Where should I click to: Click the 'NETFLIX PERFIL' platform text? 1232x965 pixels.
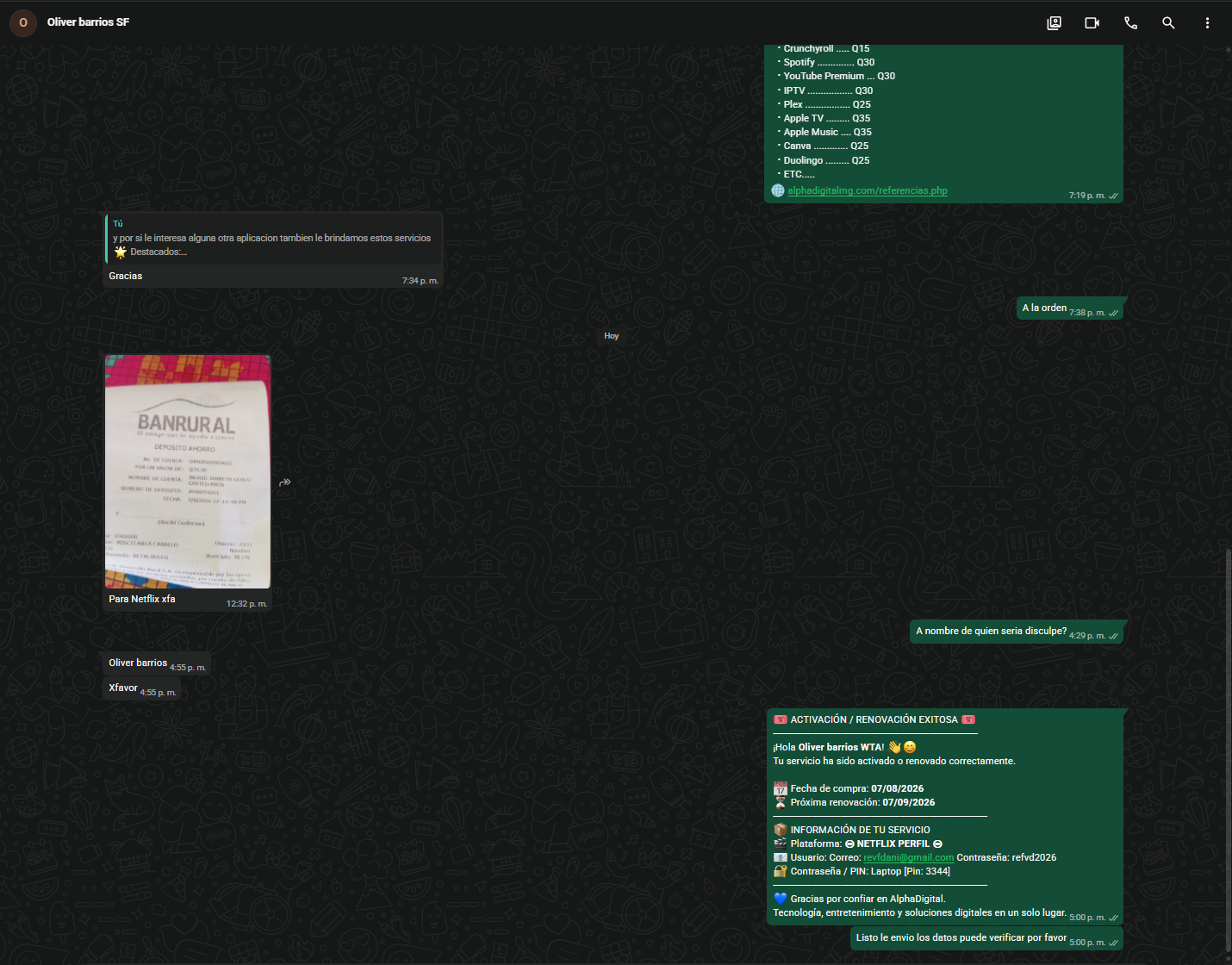pyautogui.click(x=893, y=844)
